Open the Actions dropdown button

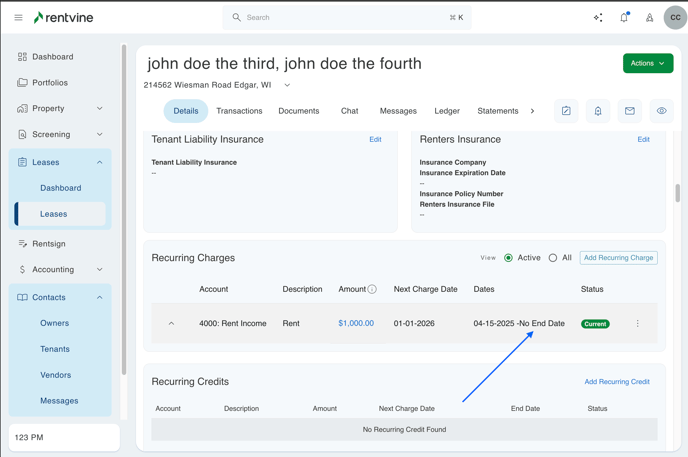point(647,63)
